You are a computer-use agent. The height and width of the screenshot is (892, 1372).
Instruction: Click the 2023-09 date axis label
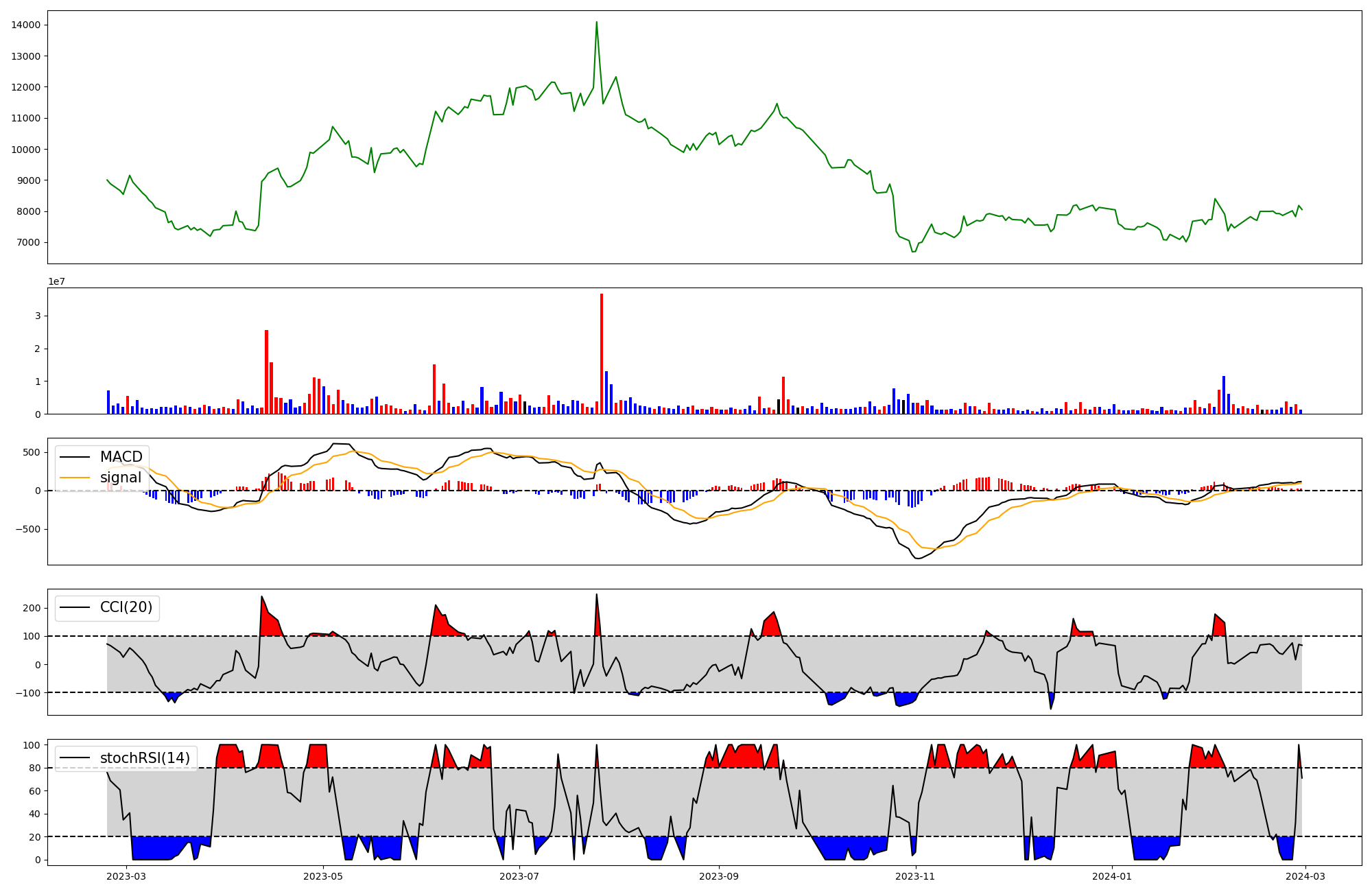tap(719, 876)
